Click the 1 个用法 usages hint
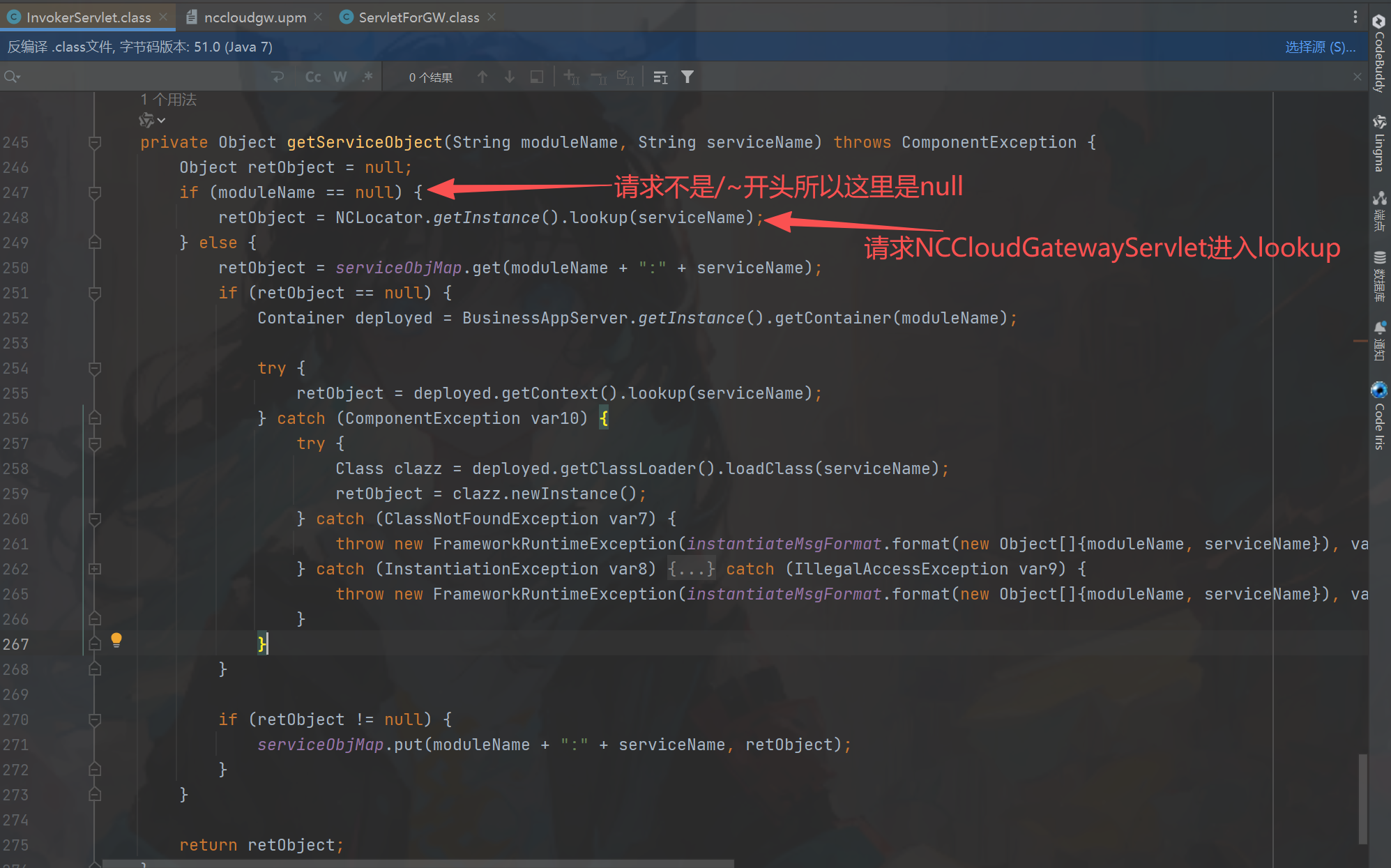 pyautogui.click(x=169, y=100)
